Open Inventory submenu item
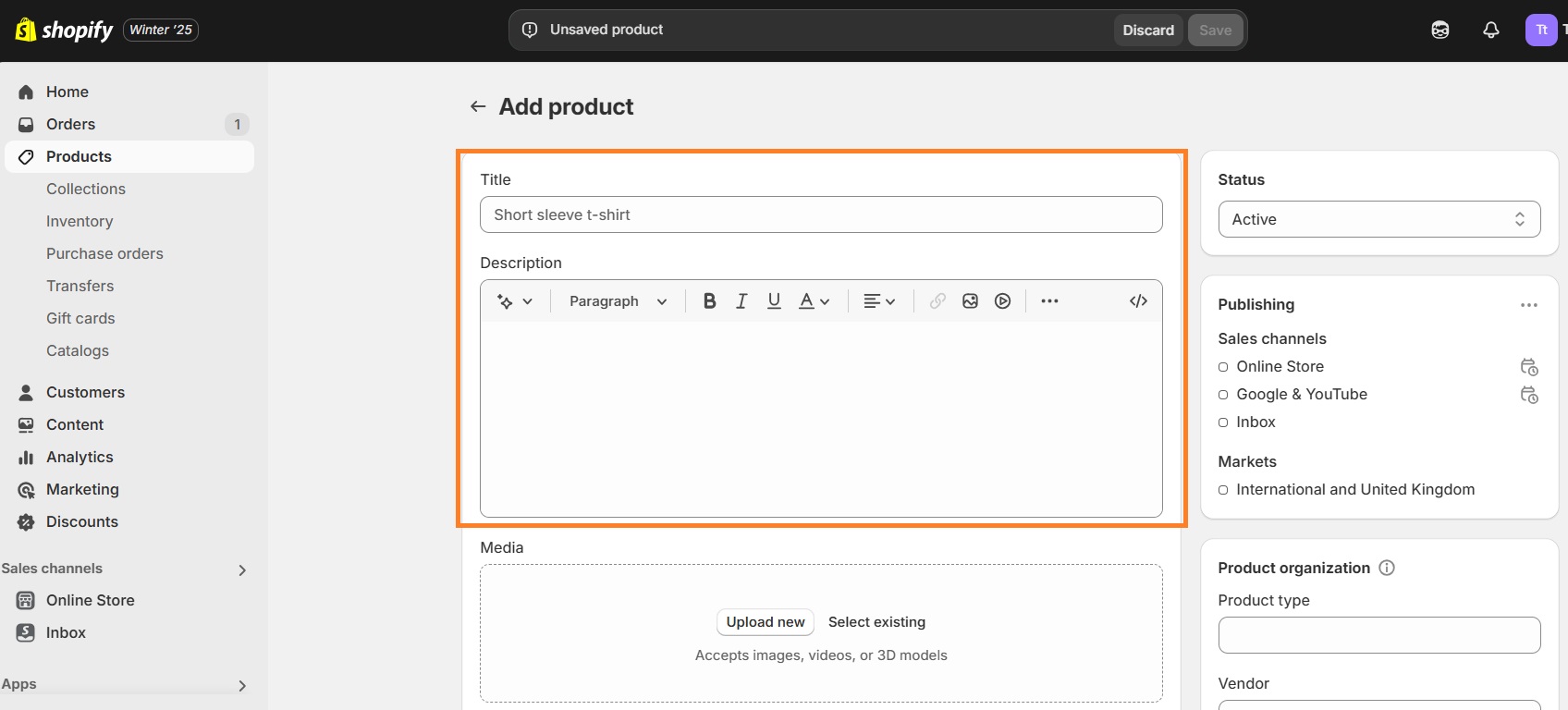The image size is (1568, 710). pos(80,221)
